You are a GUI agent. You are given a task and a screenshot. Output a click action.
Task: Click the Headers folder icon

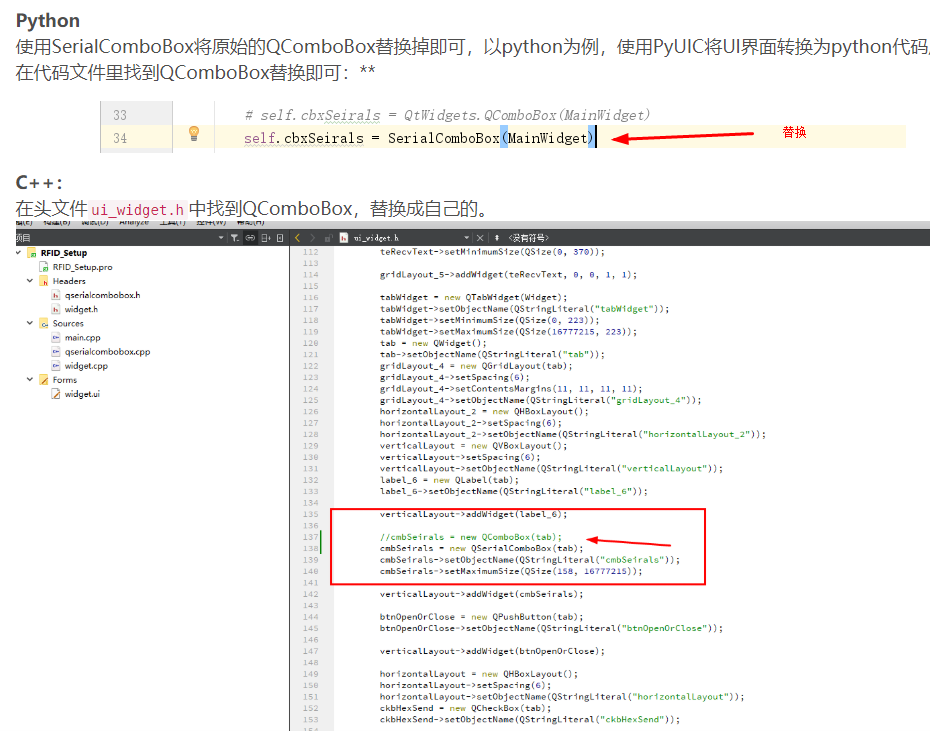[x=44, y=281]
